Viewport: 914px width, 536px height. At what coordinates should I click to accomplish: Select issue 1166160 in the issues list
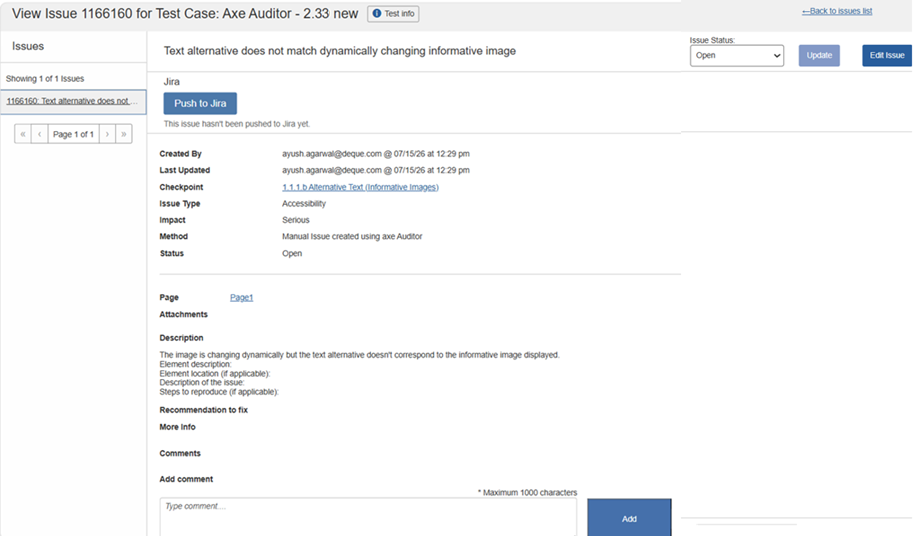pos(73,101)
